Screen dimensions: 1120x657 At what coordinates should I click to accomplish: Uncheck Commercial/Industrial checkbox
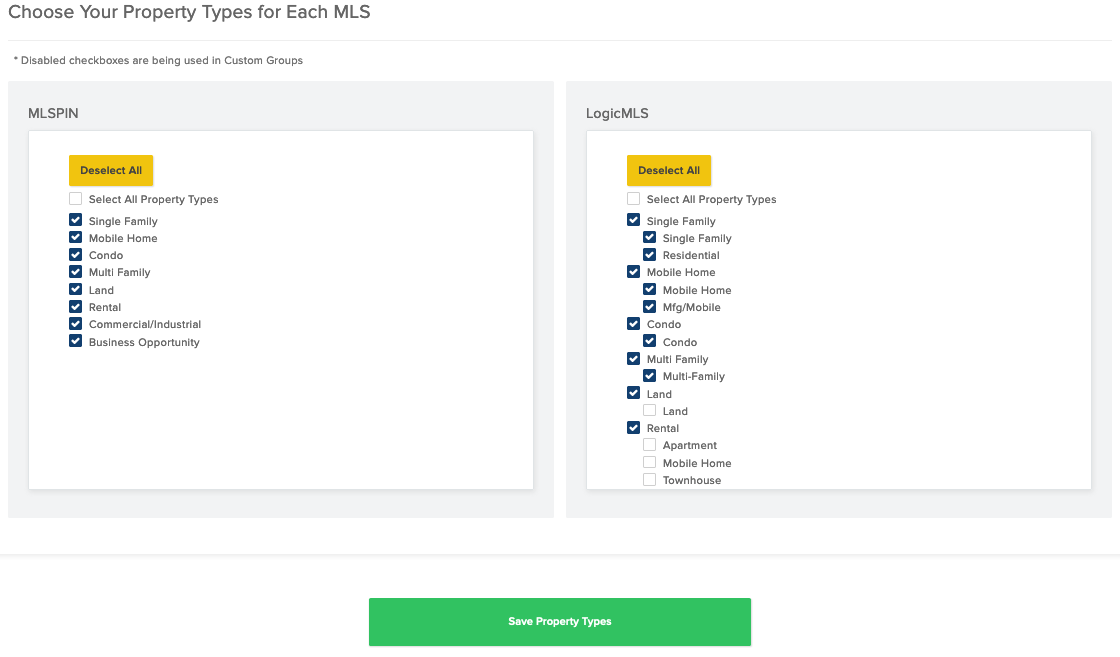point(76,324)
